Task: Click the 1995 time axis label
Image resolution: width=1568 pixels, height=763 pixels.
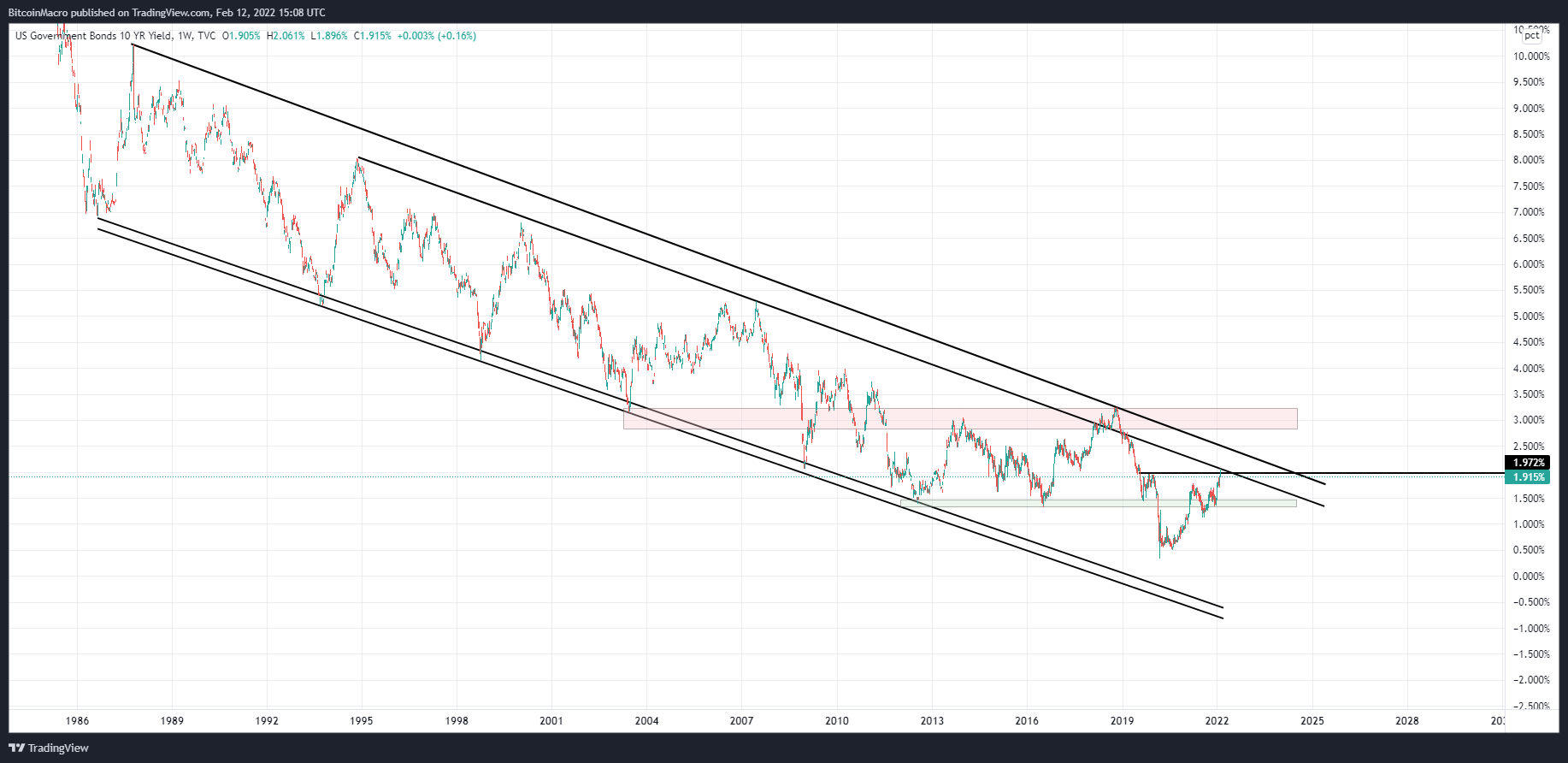Action: click(362, 721)
